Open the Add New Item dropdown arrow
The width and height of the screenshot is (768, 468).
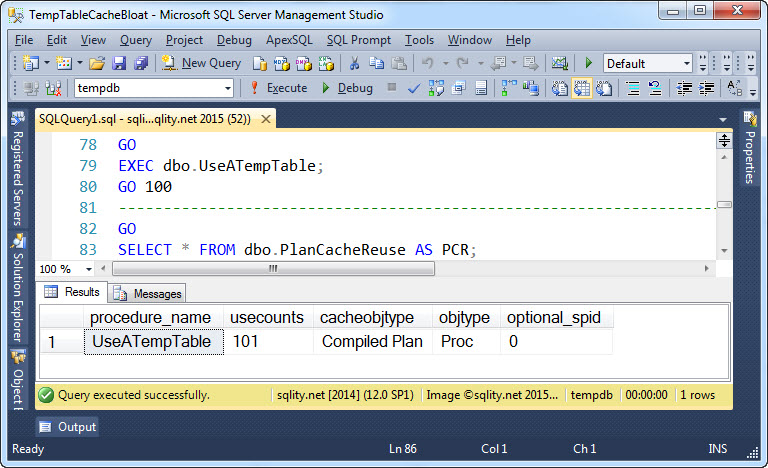pyautogui.click(x=80, y=63)
